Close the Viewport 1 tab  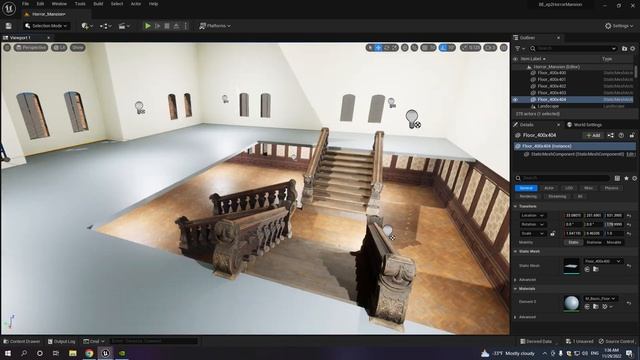tap(49, 38)
